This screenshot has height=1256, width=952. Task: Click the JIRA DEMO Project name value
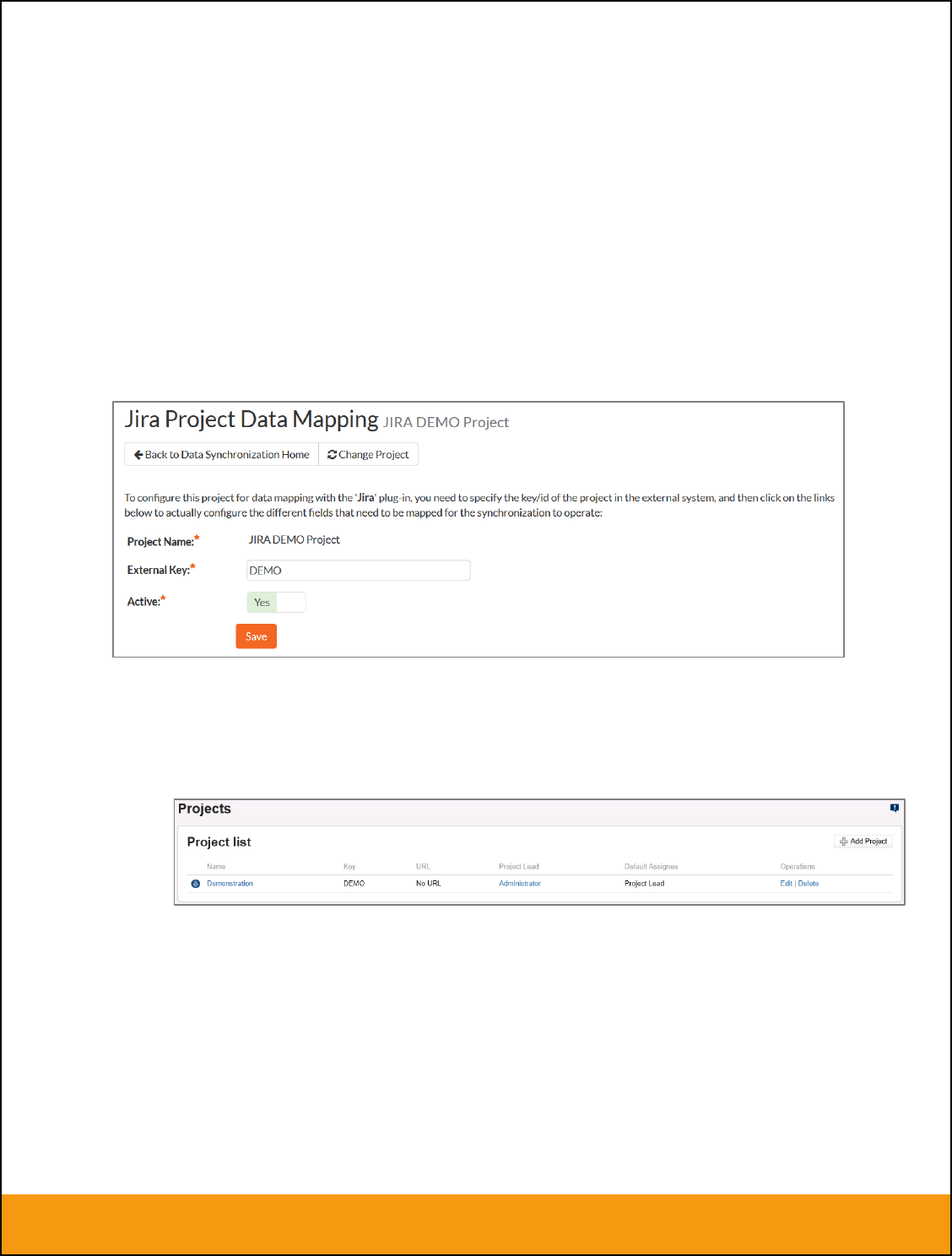295,539
